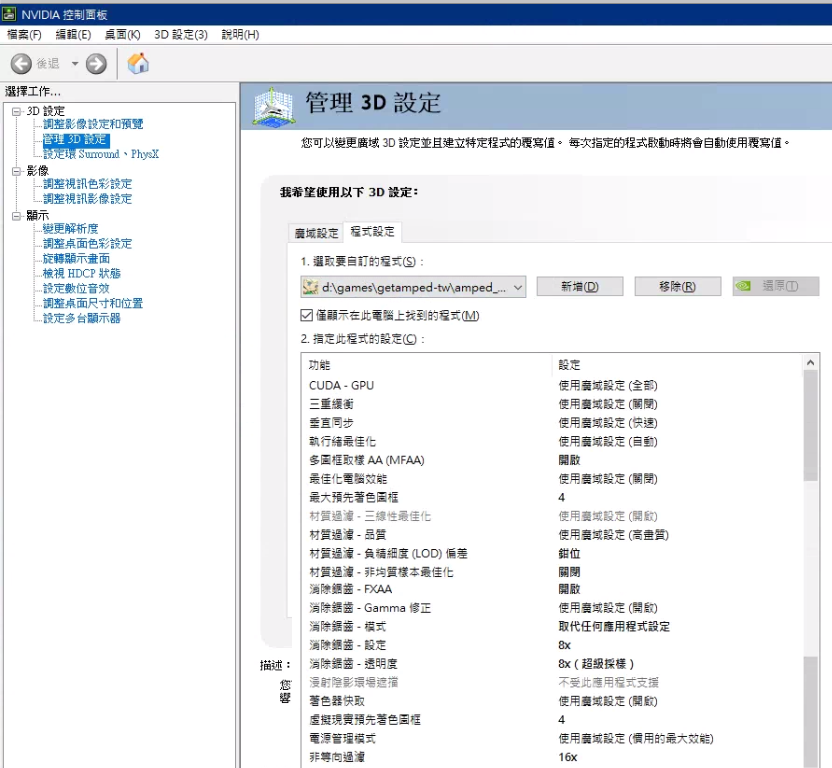The width and height of the screenshot is (832, 768).
Task: Click the Forward arrow icon in toolbar
Action: pyautogui.click(x=96, y=64)
